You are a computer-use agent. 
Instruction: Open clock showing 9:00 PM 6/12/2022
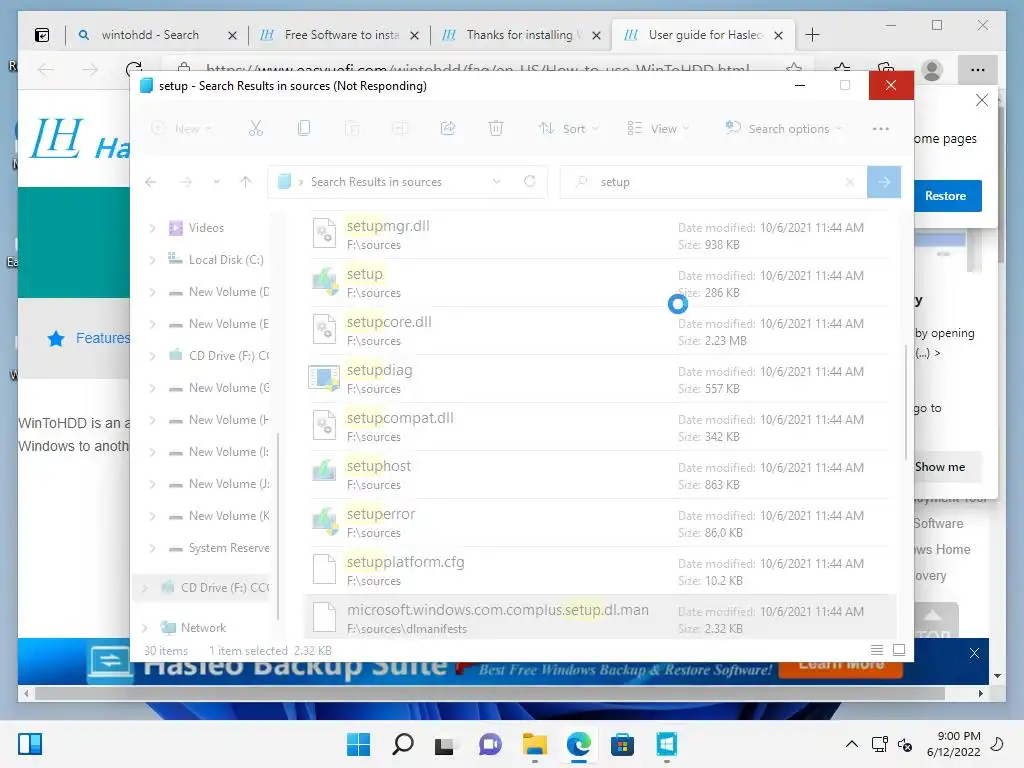953,744
